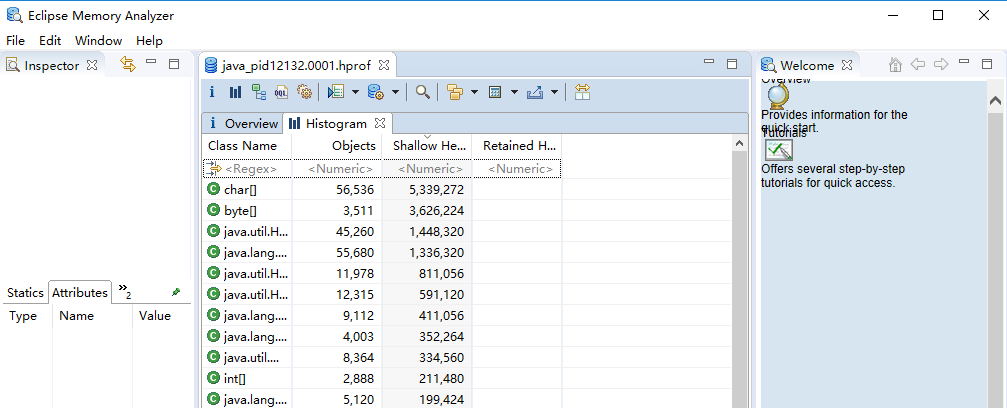Click the Objects Numeric filter field
This screenshot has width=1007, height=408.
(x=337, y=169)
